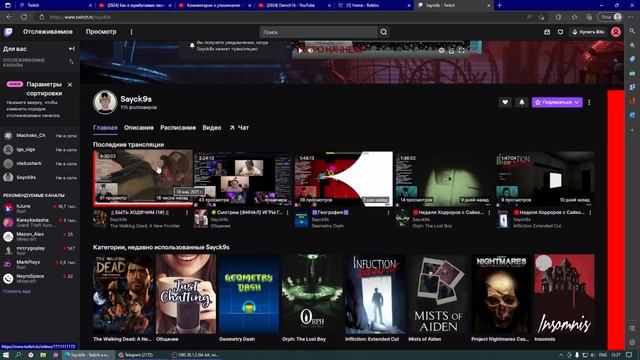Switch to the 'Расписание' tab

(x=178, y=128)
